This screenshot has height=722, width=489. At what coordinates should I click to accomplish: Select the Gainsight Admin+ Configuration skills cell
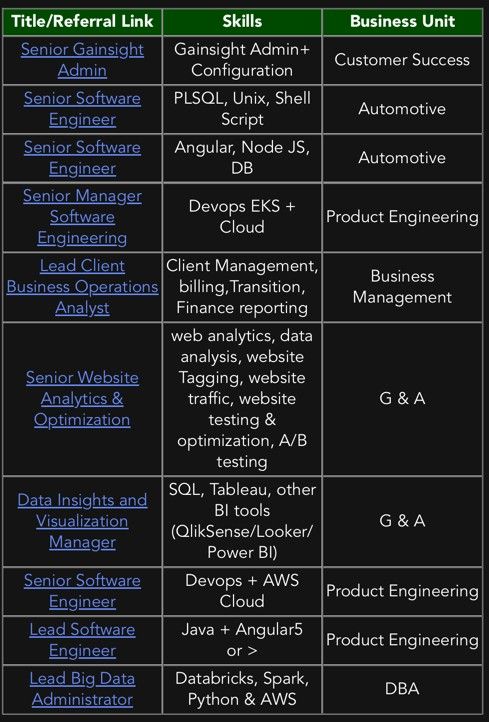point(242,60)
